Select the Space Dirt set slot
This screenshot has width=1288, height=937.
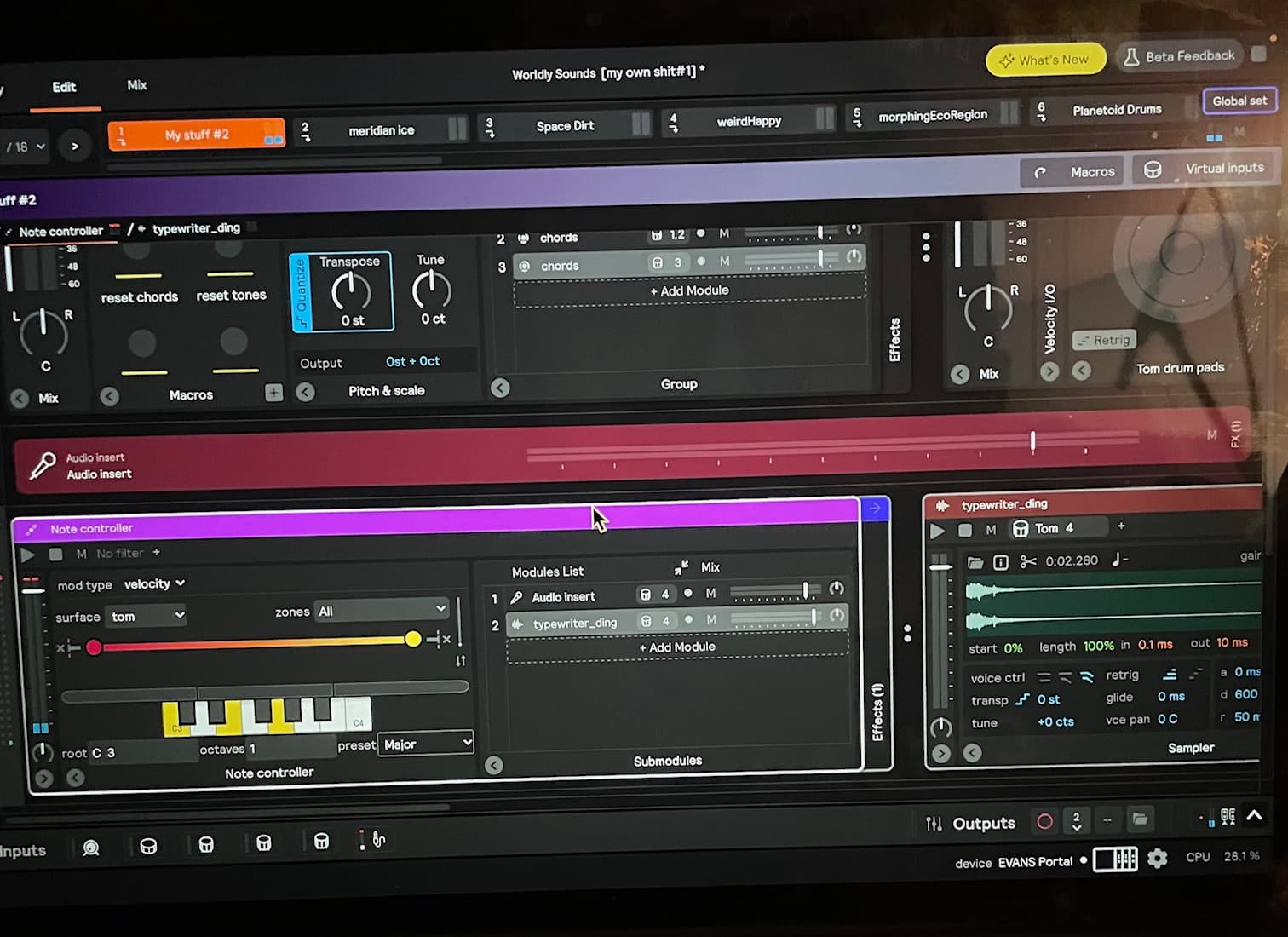(x=565, y=126)
